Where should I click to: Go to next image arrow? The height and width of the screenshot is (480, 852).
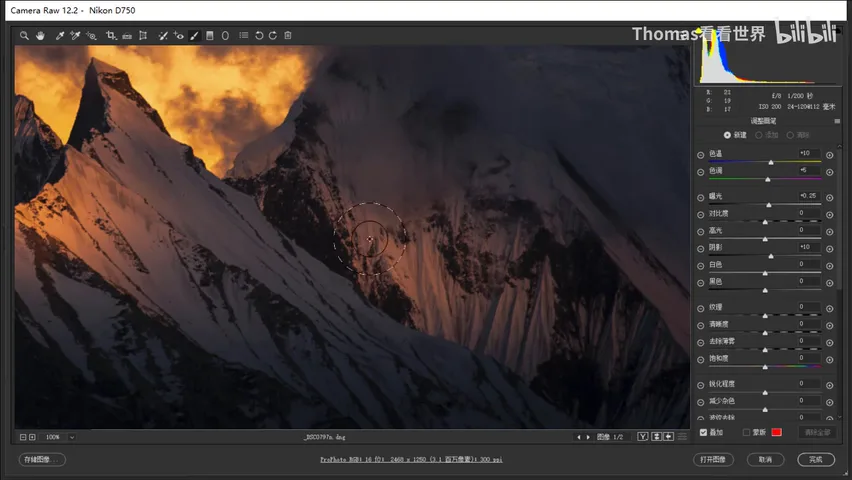(x=588, y=437)
